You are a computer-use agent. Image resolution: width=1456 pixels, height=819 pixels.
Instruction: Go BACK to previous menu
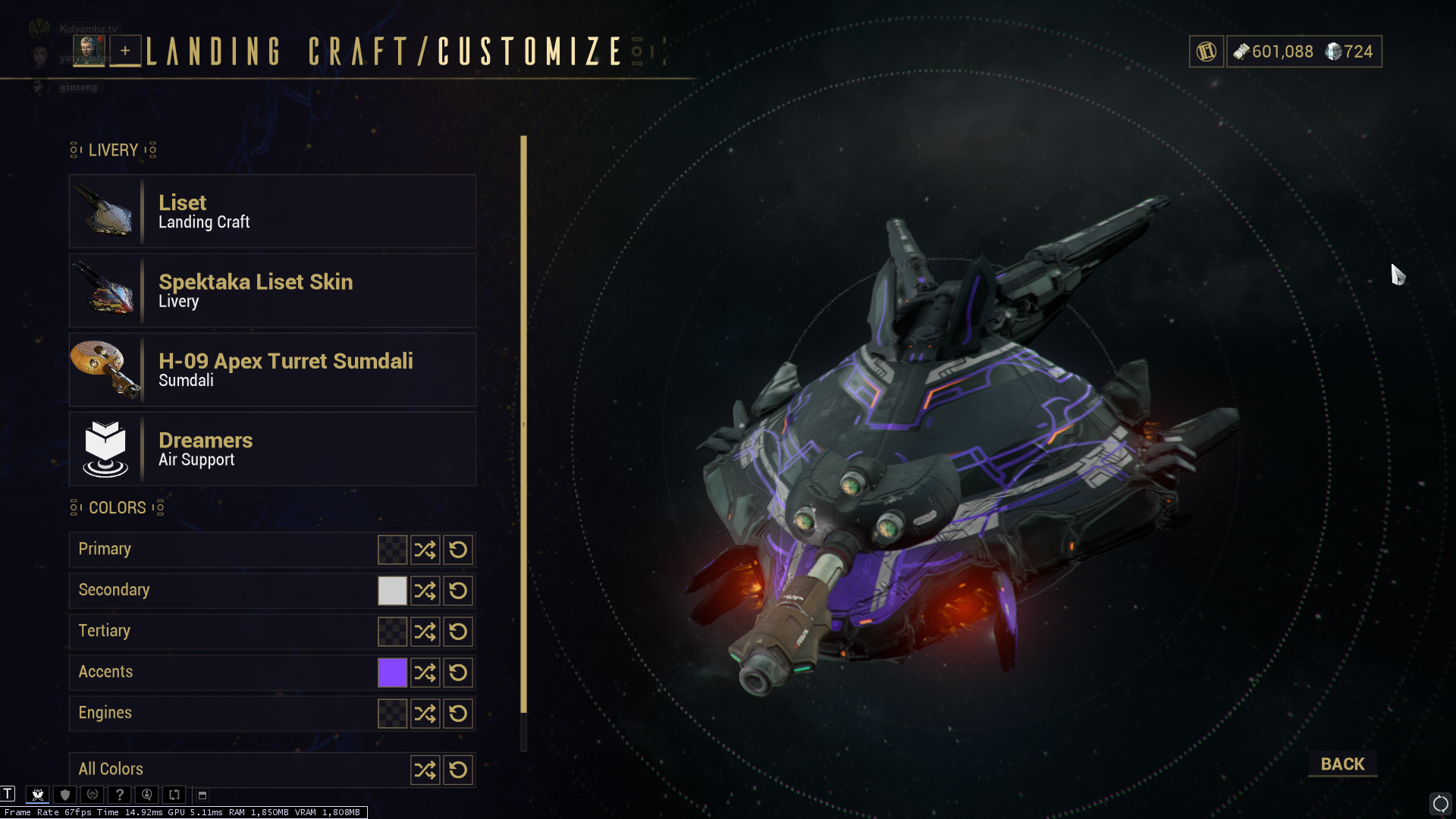pos(1342,764)
